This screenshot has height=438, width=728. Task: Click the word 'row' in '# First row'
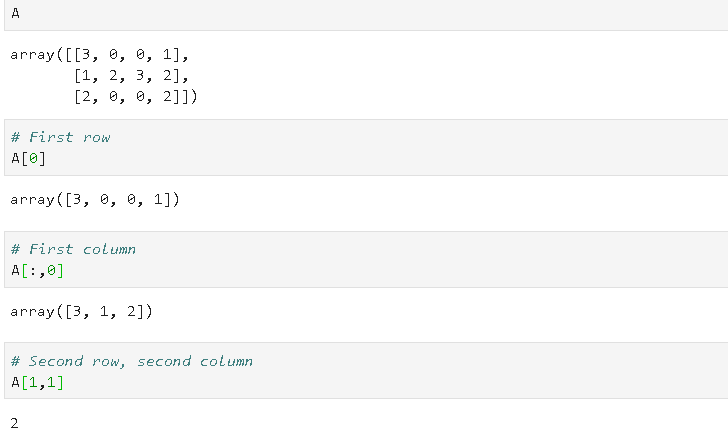(96, 137)
